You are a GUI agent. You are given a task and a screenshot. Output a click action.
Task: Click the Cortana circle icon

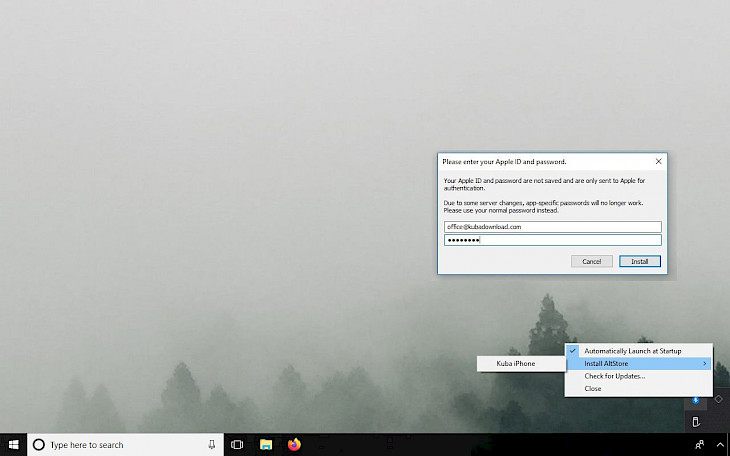tap(39, 445)
